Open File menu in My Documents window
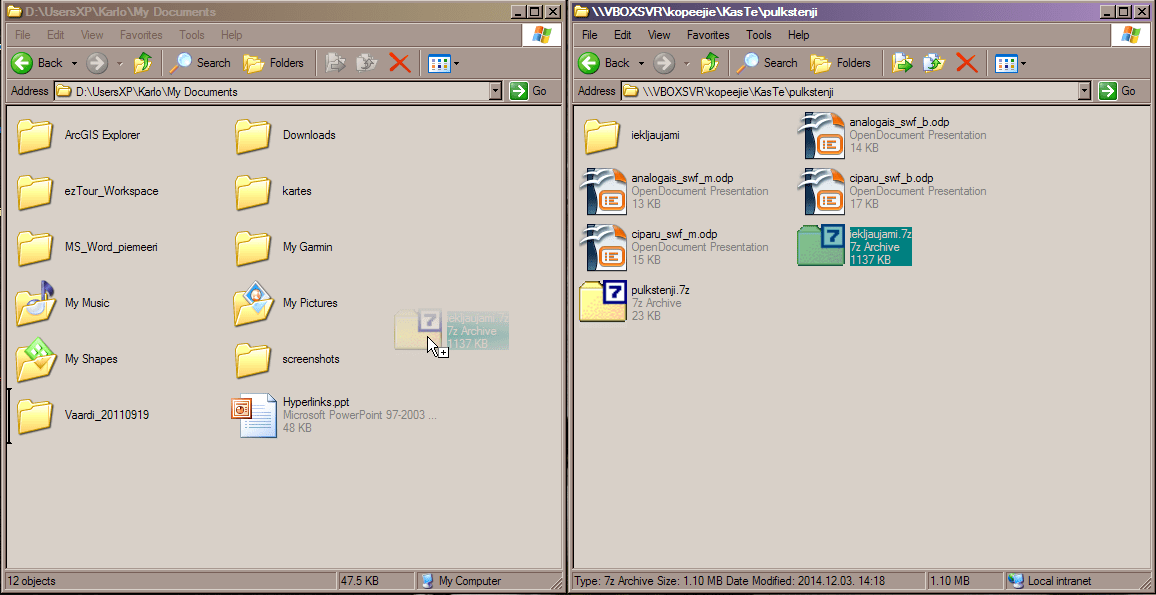The height and width of the screenshot is (595, 1156). point(23,35)
